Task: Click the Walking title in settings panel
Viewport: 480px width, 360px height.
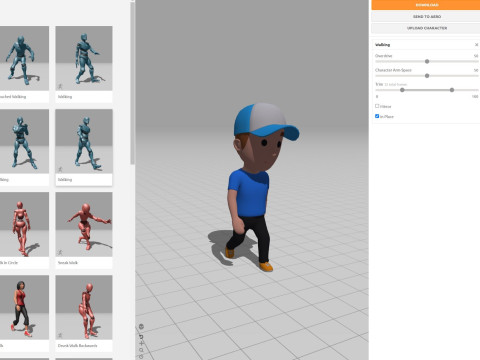Action: (382, 45)
